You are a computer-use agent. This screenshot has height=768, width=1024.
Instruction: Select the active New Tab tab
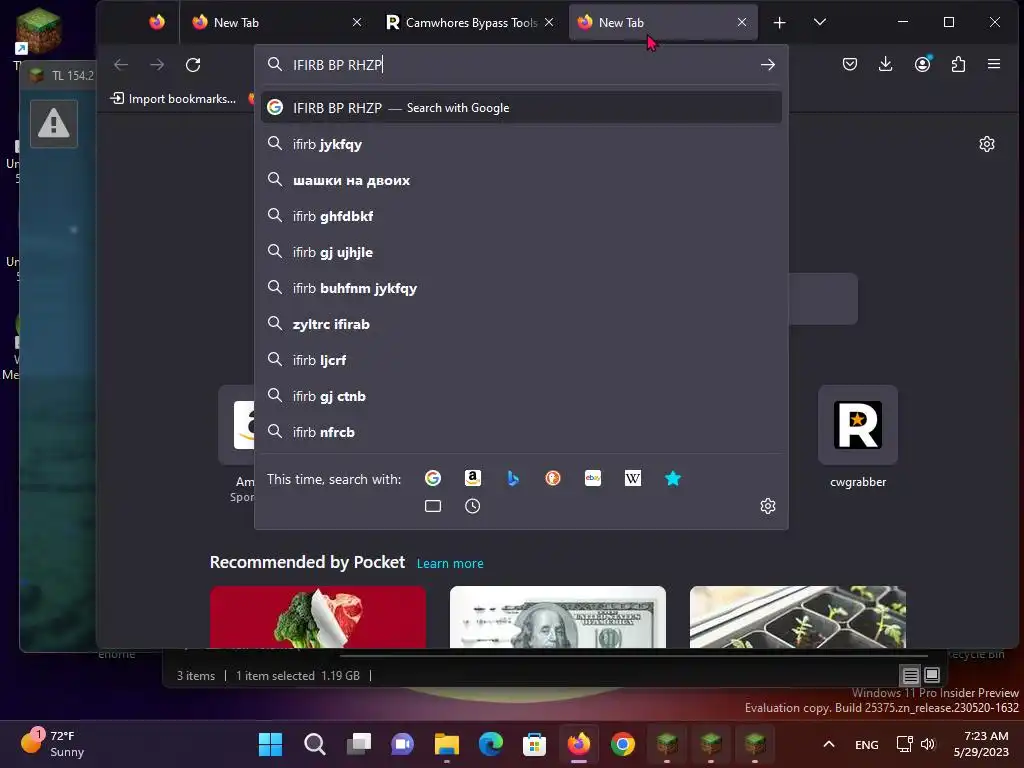point(663,22)
